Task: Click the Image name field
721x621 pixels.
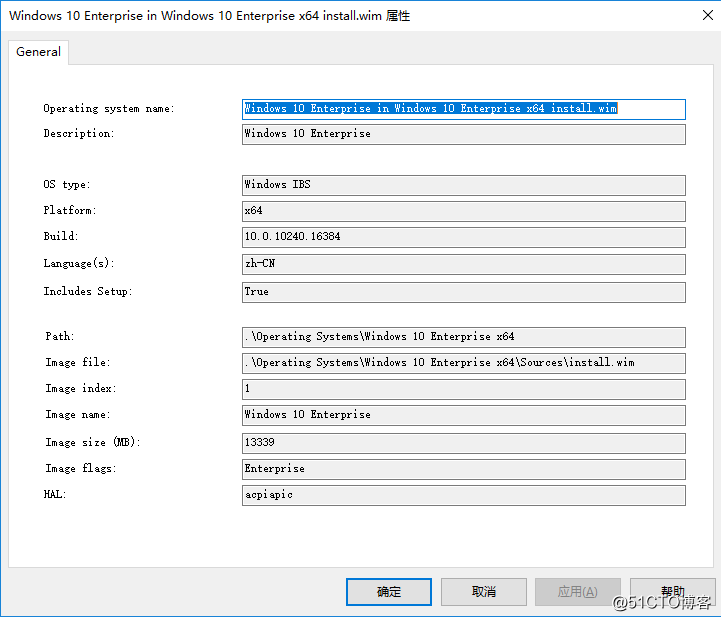Action: coord(464,415)
